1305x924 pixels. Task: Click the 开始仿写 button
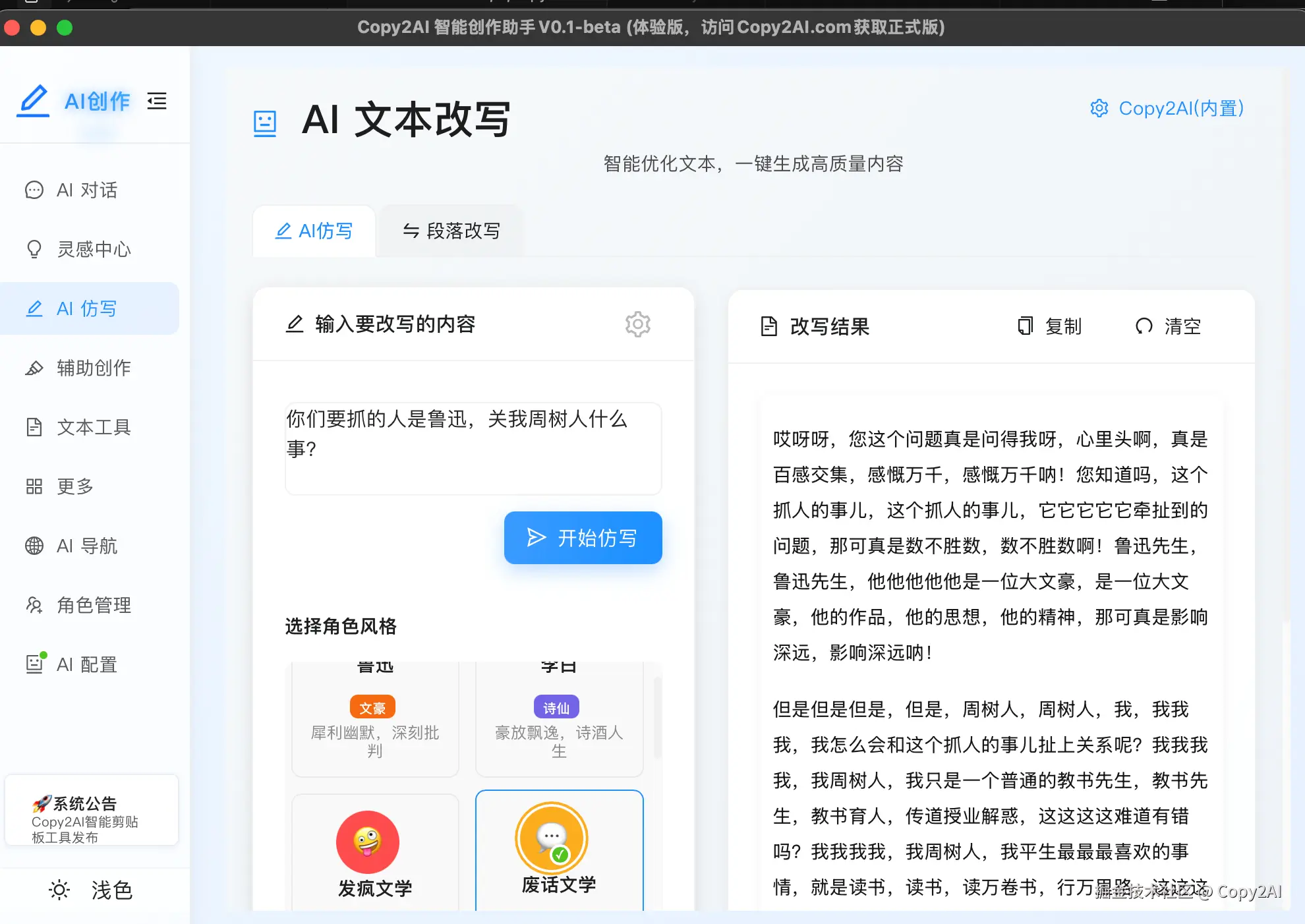tap(583, 538)
